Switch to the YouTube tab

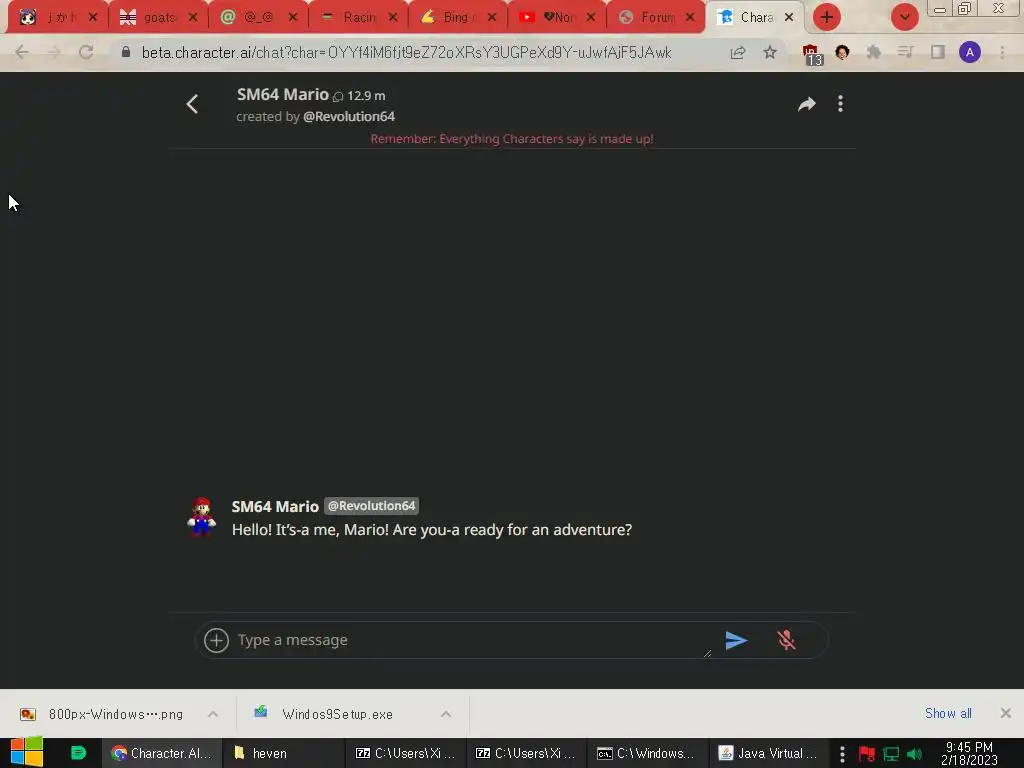coord(557,17)
